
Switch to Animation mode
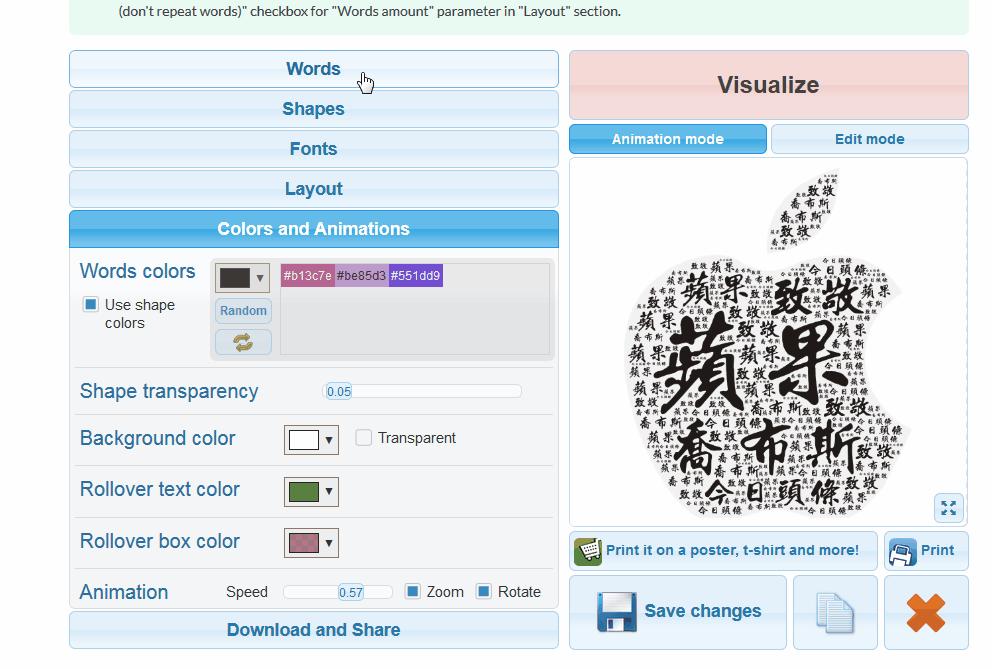coord(667,139)
